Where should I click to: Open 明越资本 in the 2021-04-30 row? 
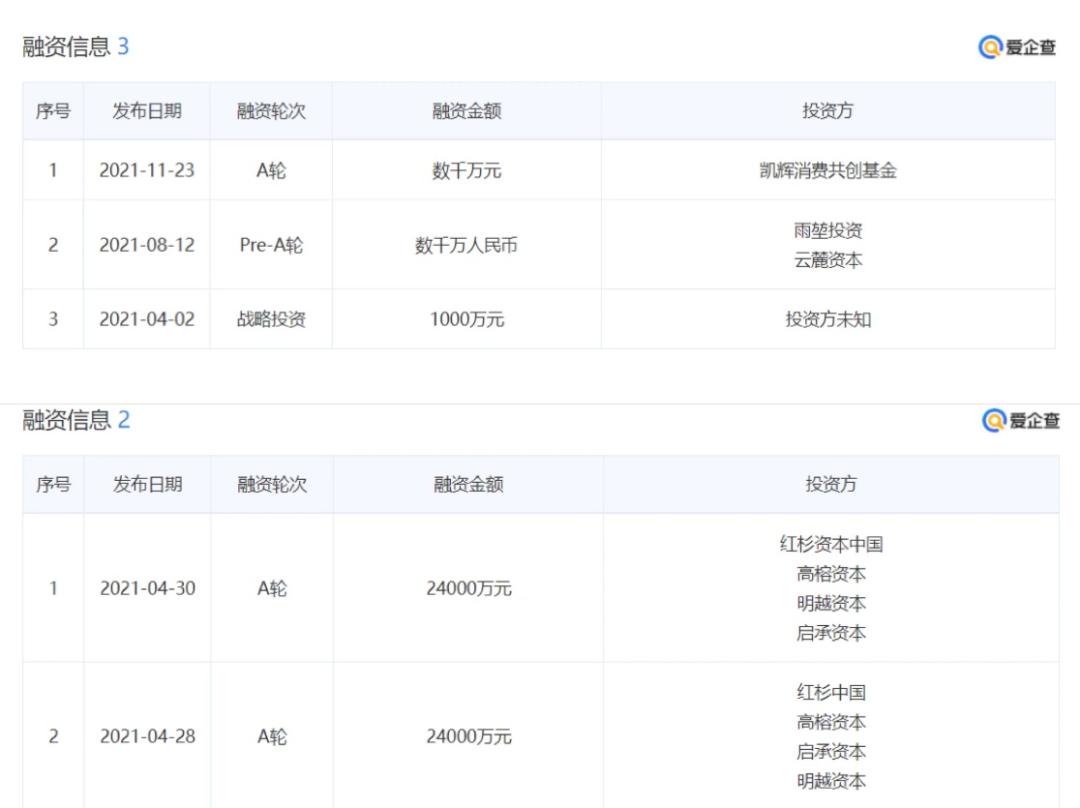point(831,603)
